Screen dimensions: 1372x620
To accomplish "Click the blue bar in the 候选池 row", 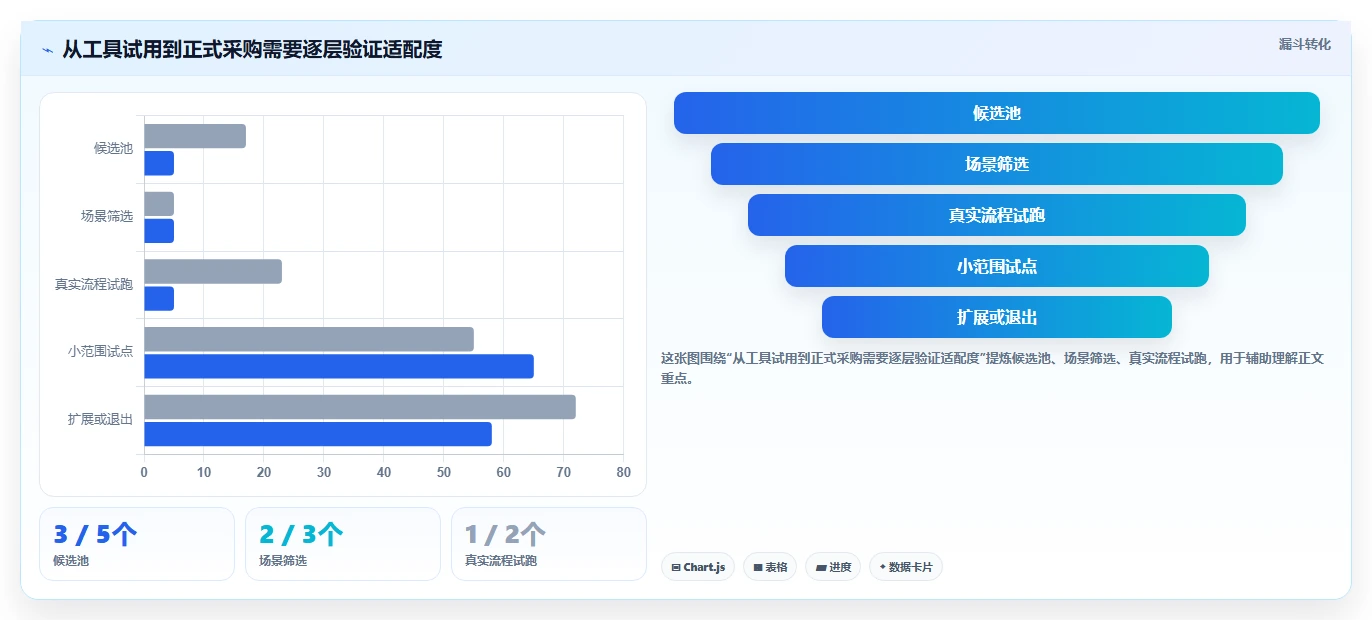I will coord(159,163).
